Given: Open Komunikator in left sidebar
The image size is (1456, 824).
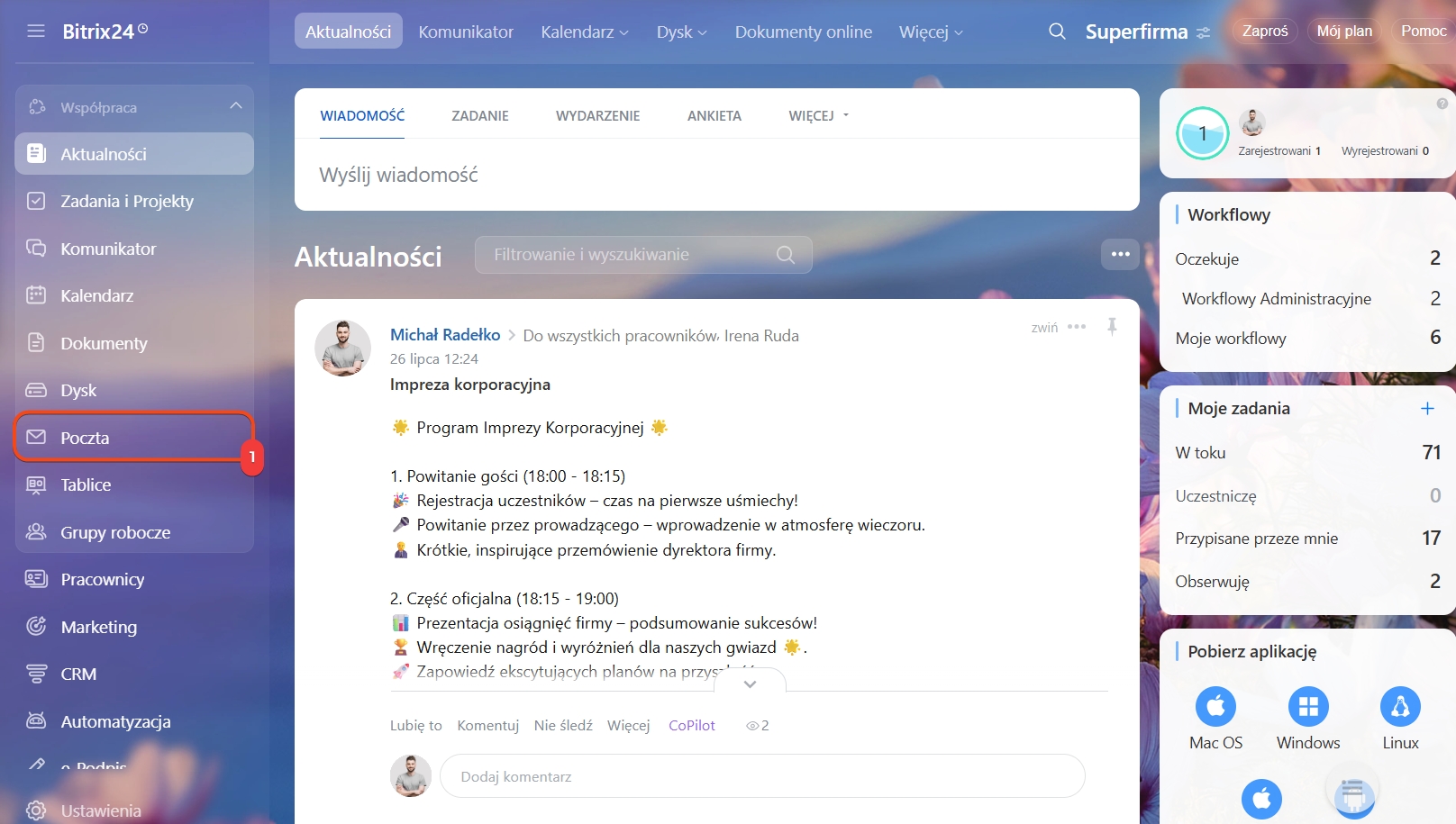Looking at the screenshot, I should click(x=134, y=249).
